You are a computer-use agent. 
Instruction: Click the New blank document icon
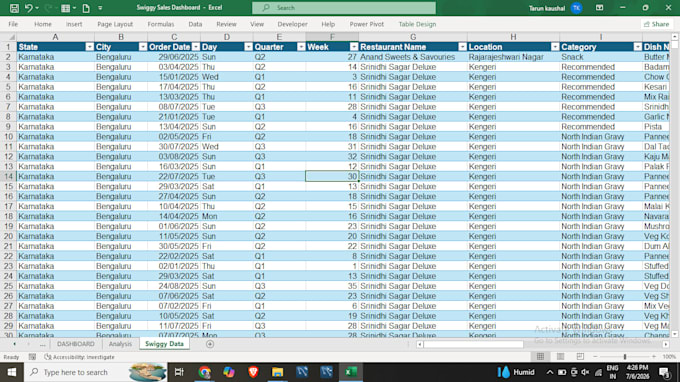click(x=86, y=8)
